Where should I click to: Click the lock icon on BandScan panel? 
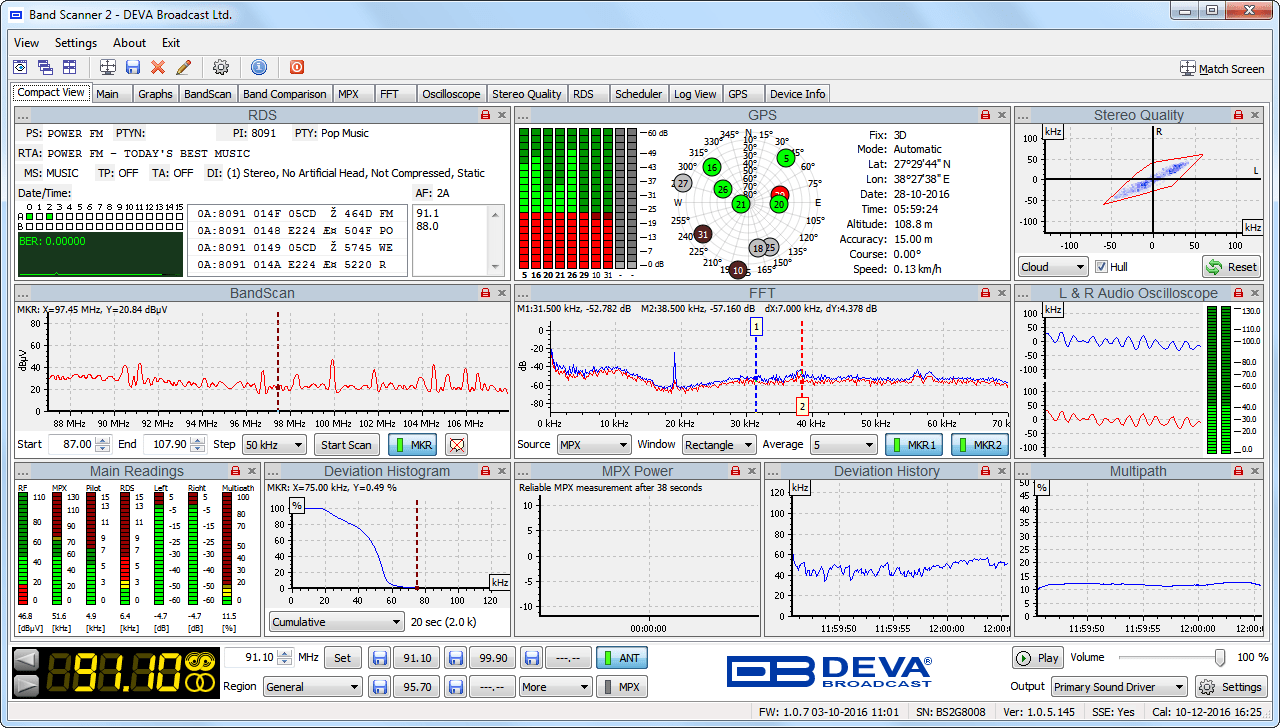pos(485,293)
